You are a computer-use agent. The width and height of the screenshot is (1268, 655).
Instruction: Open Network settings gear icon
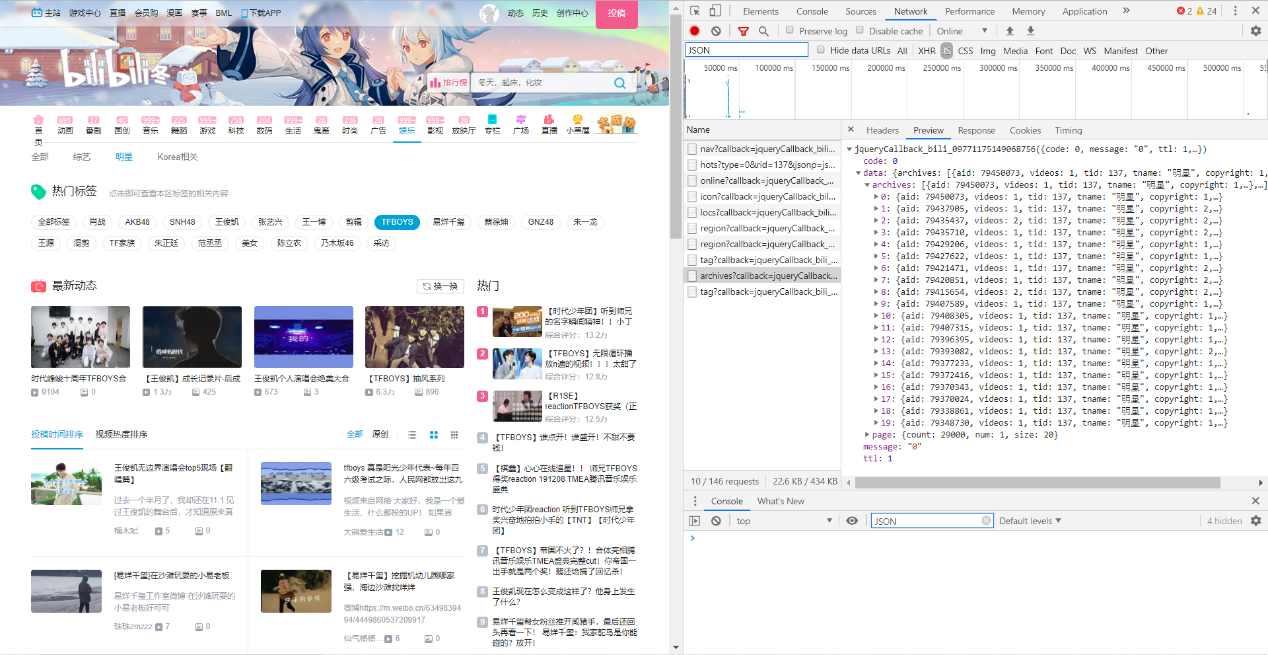(x=1256, y=31)
